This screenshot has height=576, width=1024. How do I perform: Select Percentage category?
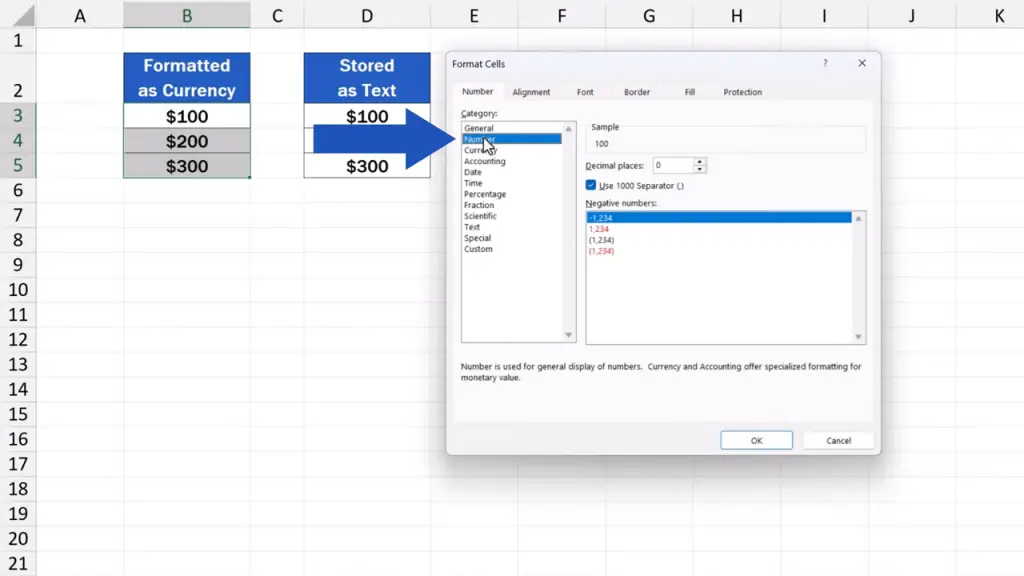(x=485, y=195)
